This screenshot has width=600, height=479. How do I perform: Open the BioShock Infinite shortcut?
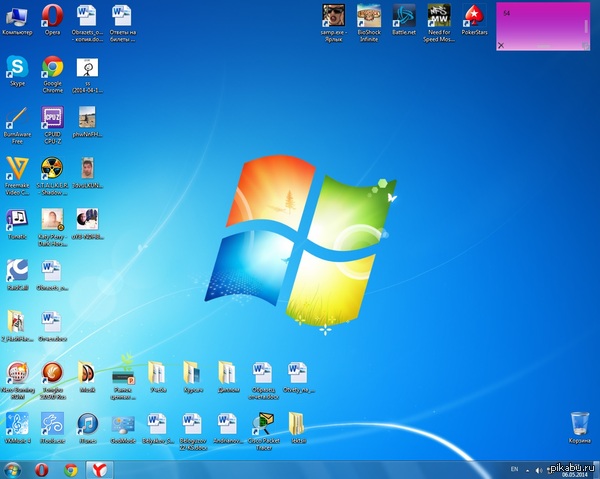[x=368, y=16]
